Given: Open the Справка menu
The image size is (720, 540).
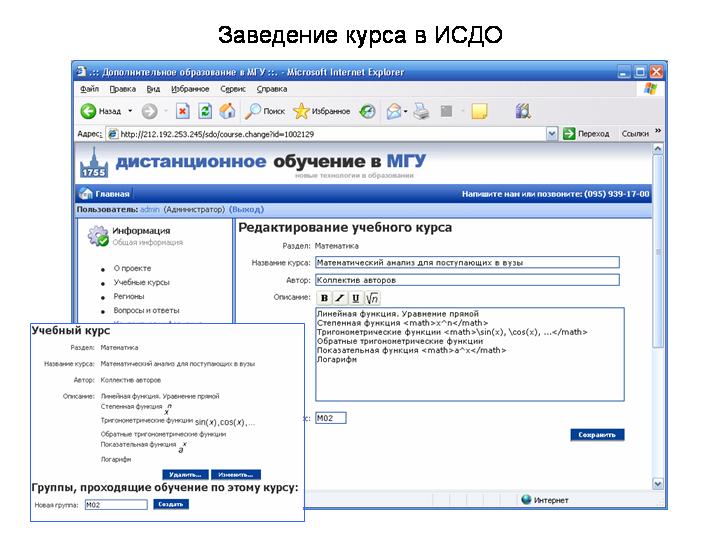Looking at the screenshot, I should click(272, 89).
